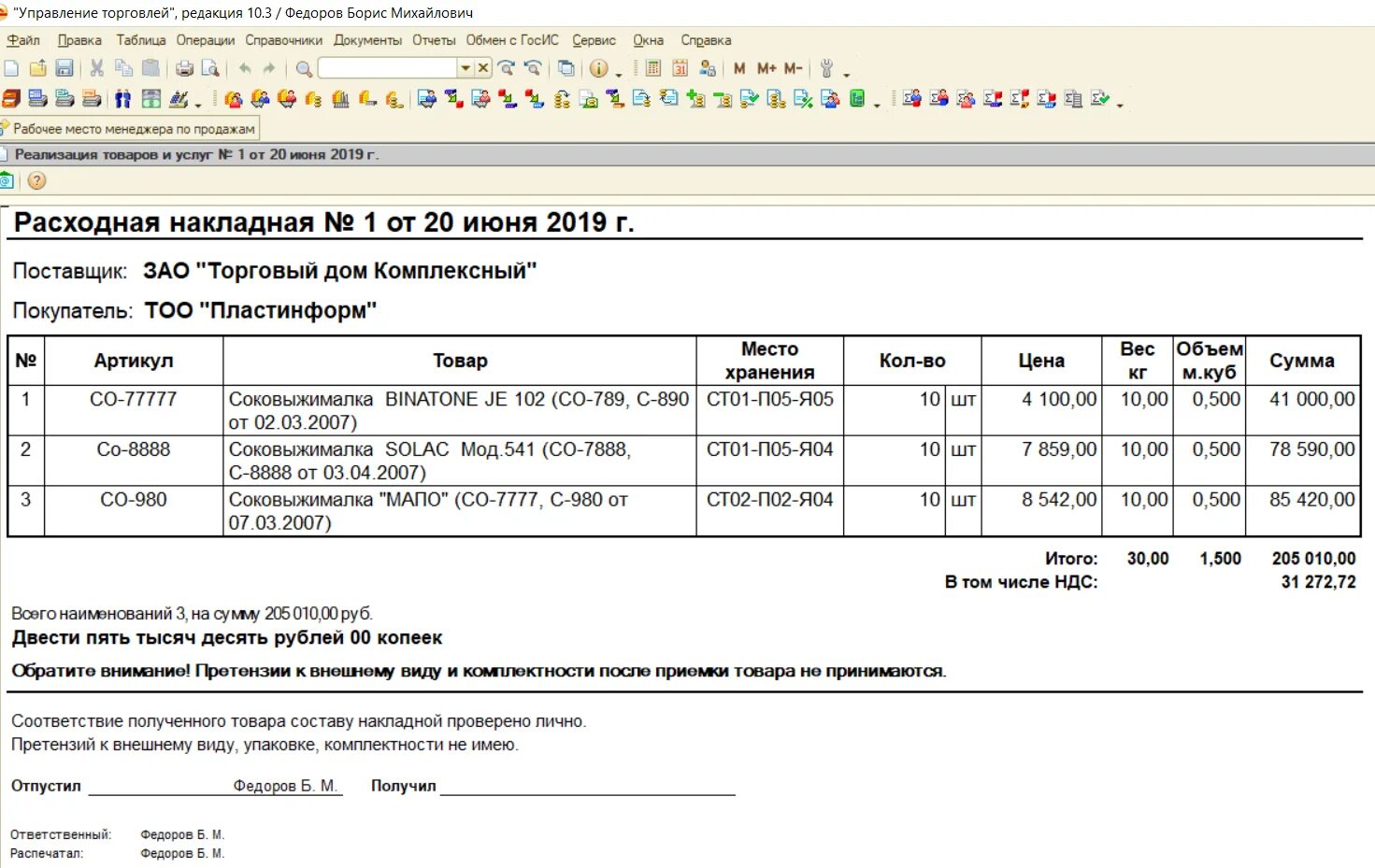Click the red file drawer icon
The width and height of the screenshot is (1375, 868).
(x=10, y=98)
